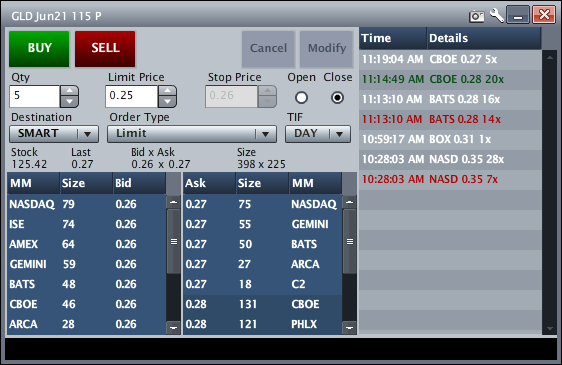Select the 11:19:04 AM CBOE trade
Screen dimensions: 562x365
click(x=450, y=59)
